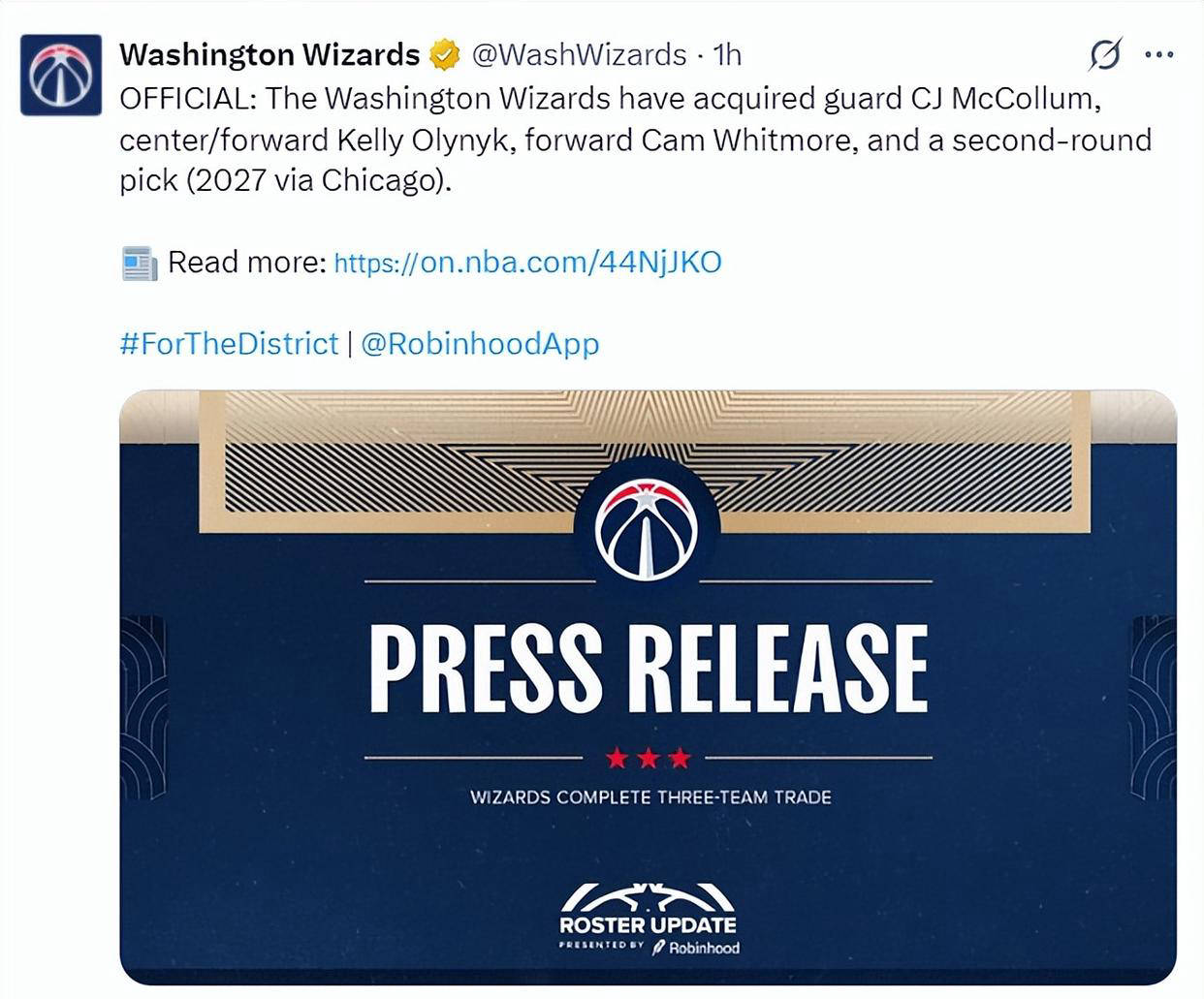Click the Washington Wizards profile avatar
Image resolution: width=1204 pixels, height=999 pixels.
[x=61, y=75]
